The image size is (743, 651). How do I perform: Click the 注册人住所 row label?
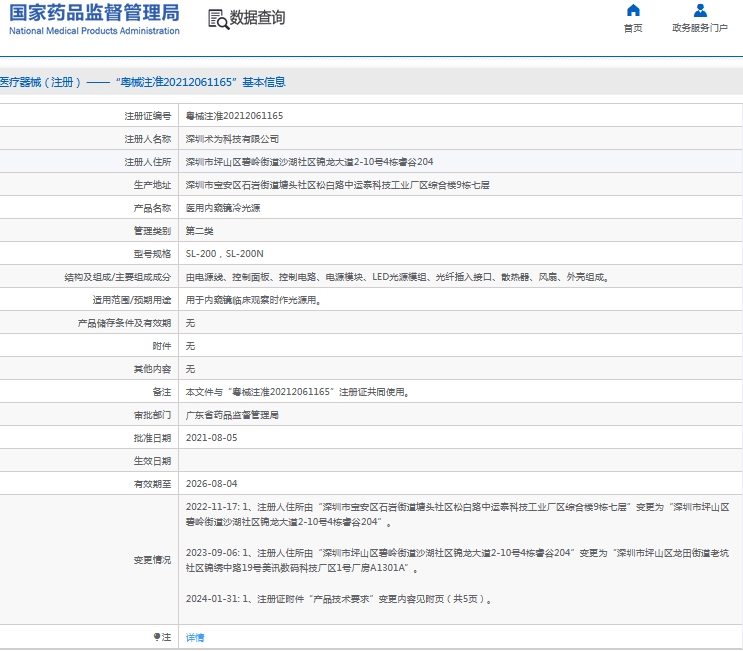(x=147, y=162)
